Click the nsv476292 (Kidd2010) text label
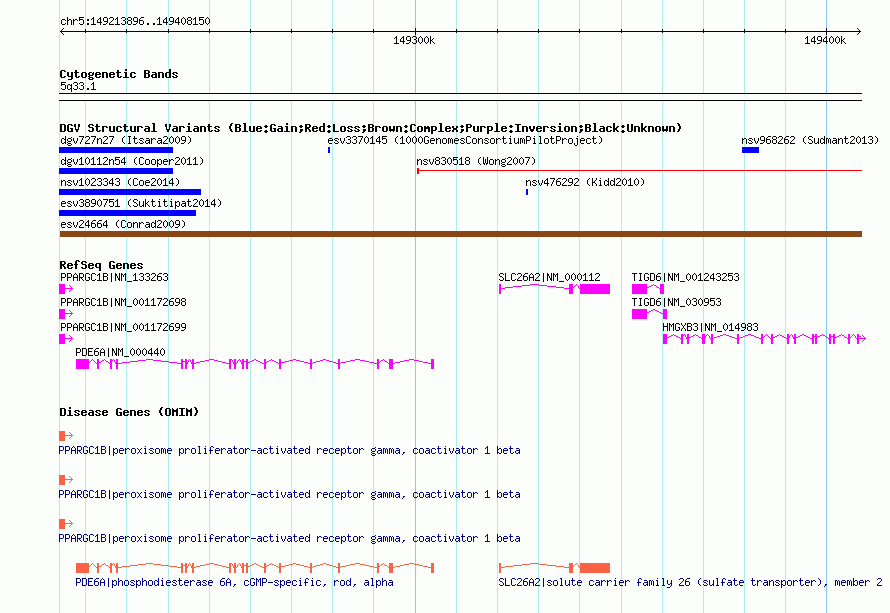The width and height of the screenshot is (890, 613). 585,182
